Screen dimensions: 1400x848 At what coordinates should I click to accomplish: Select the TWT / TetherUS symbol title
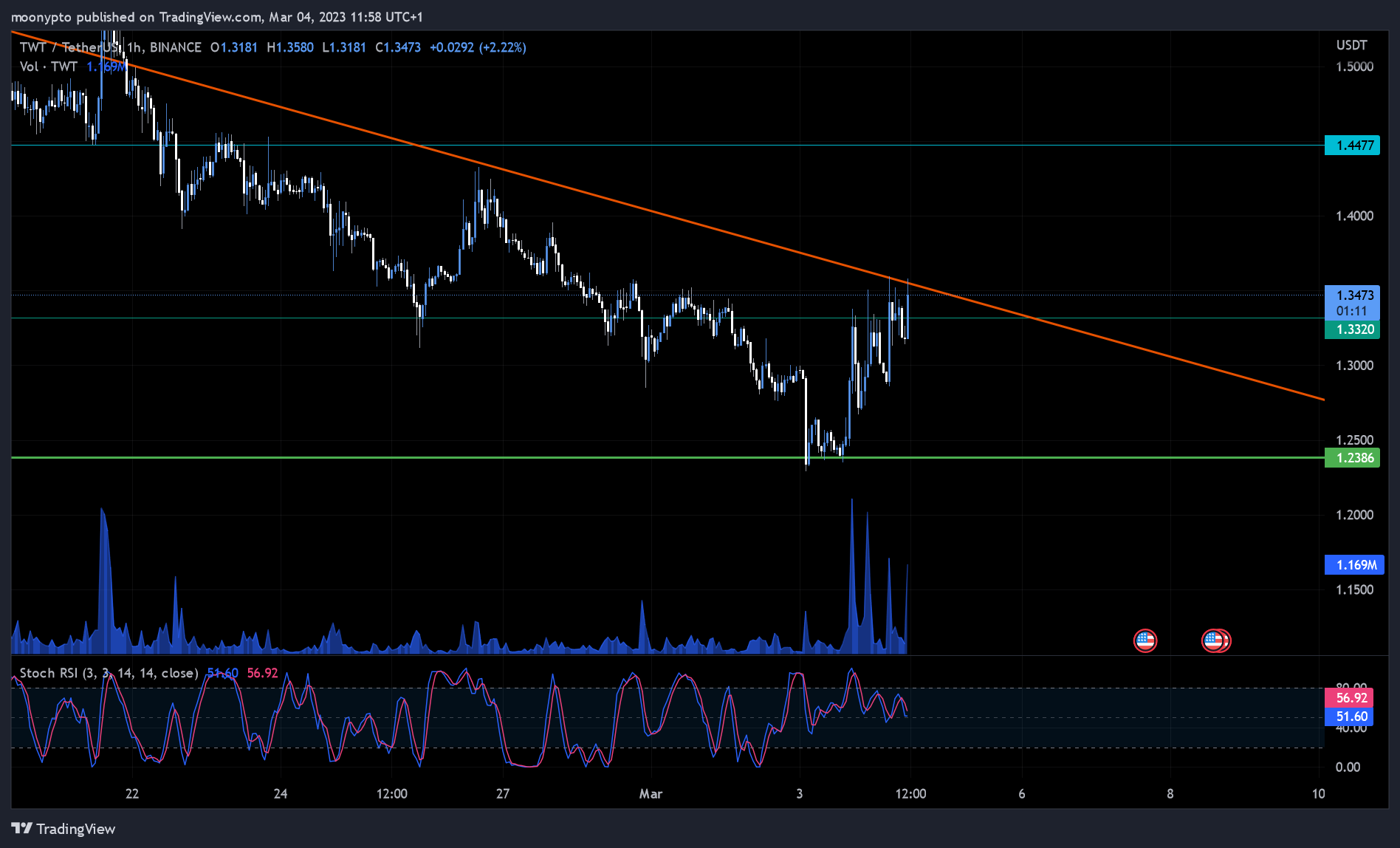pos(69,47)
